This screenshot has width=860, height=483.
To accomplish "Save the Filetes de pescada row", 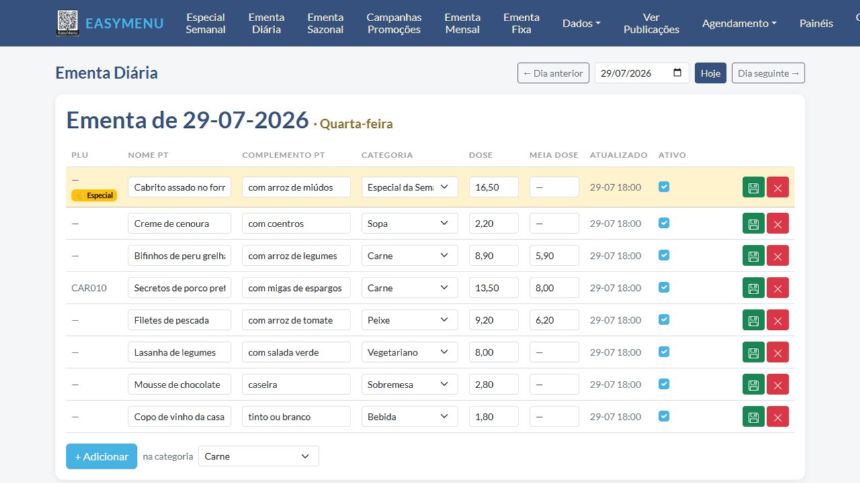I will click(x=753, y=320).
